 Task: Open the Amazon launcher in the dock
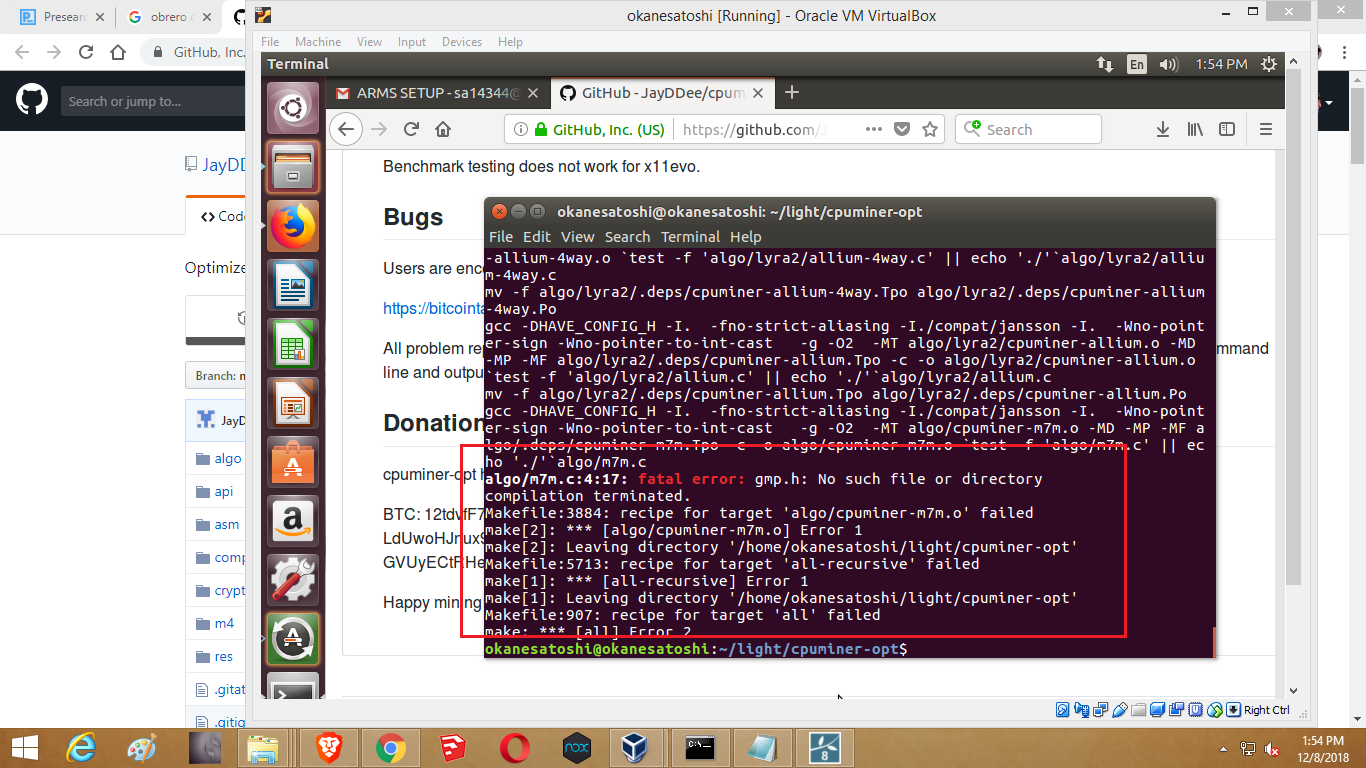tap(293, 520)
